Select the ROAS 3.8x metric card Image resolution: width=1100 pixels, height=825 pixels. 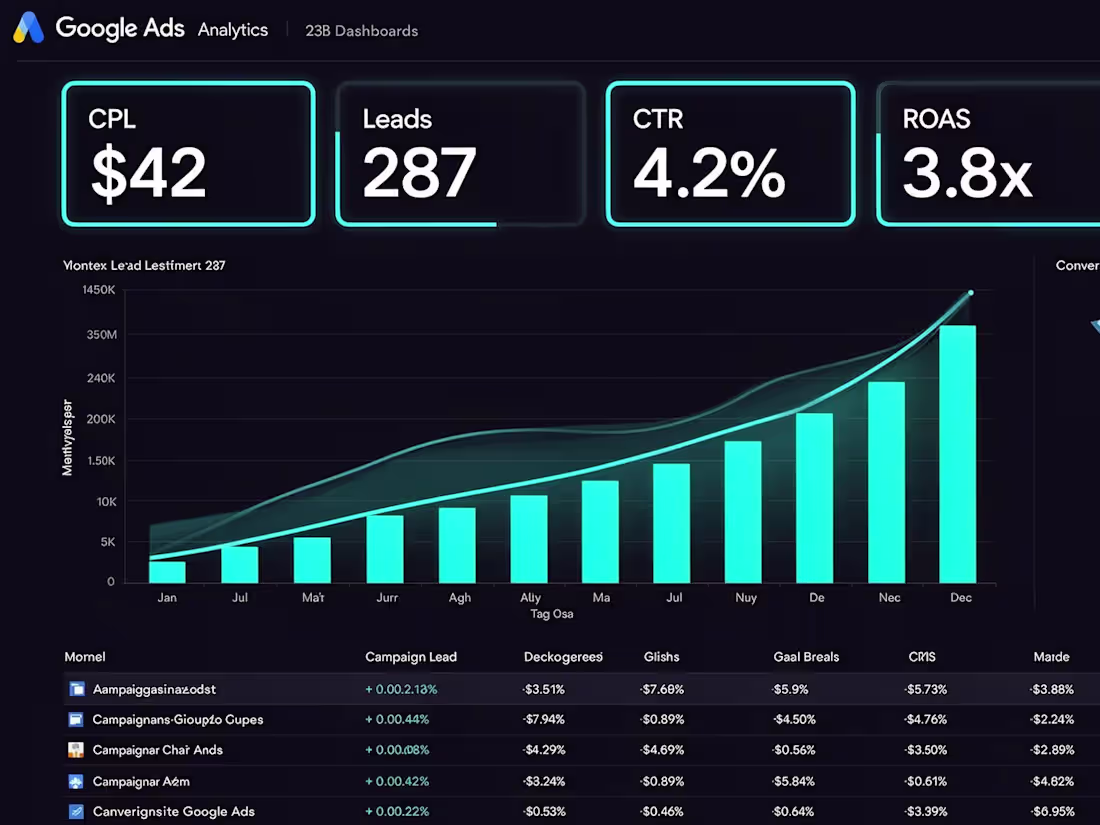point(988,154)
